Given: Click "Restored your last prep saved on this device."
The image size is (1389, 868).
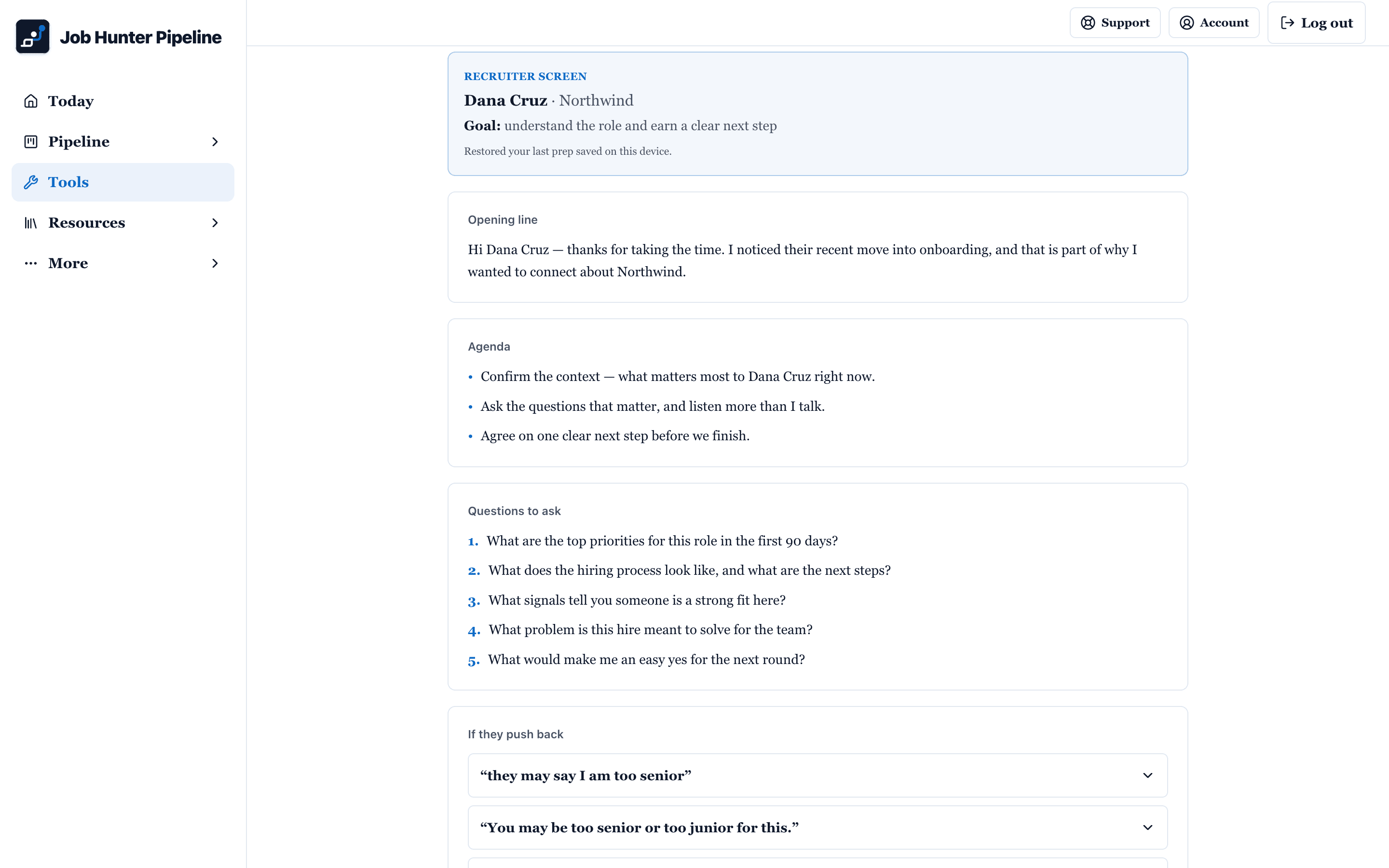Looking at the screenshot, I should click(x=568, y=151).
